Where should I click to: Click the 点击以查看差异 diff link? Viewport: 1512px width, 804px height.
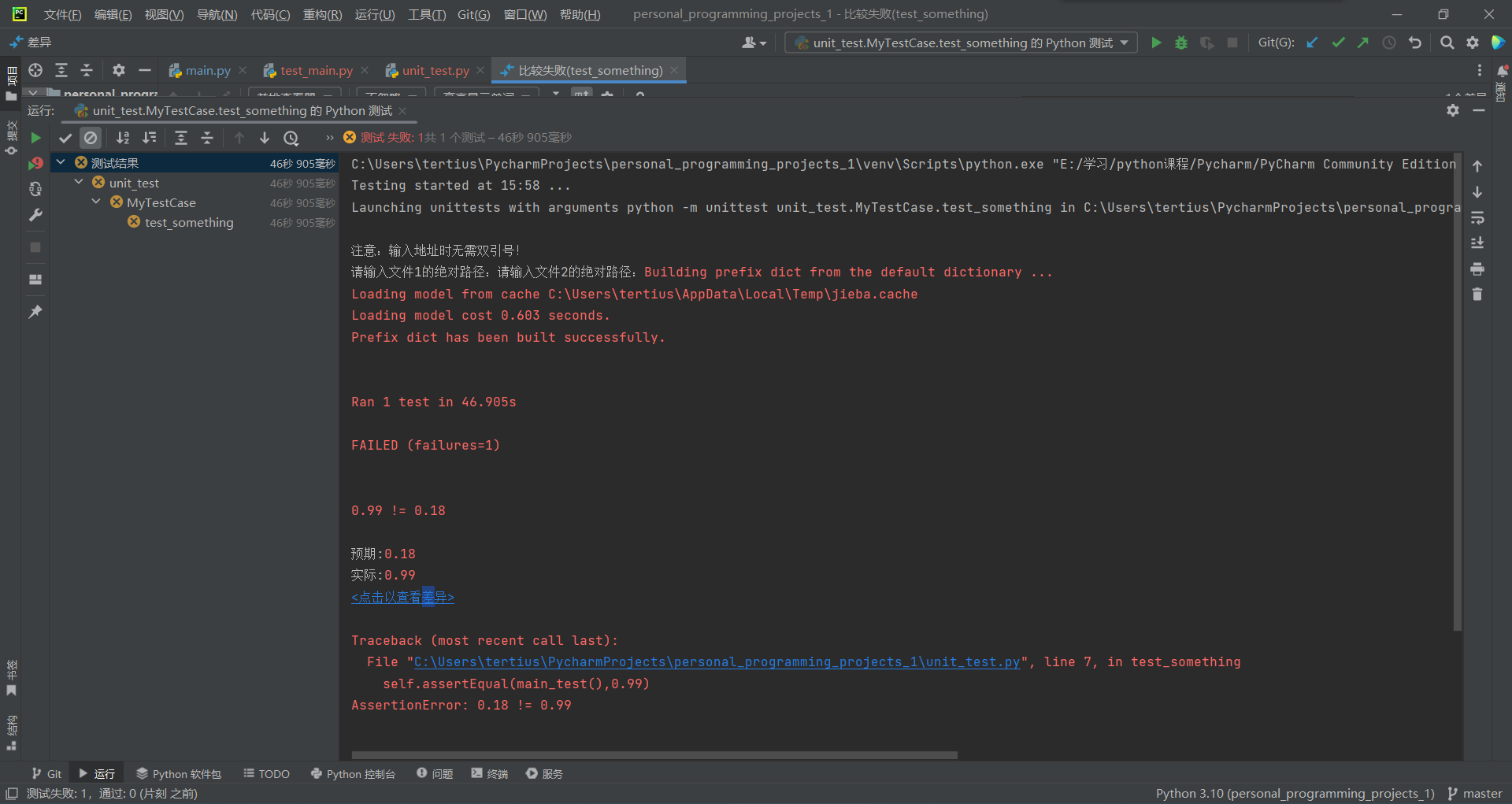tap(402, 598)
